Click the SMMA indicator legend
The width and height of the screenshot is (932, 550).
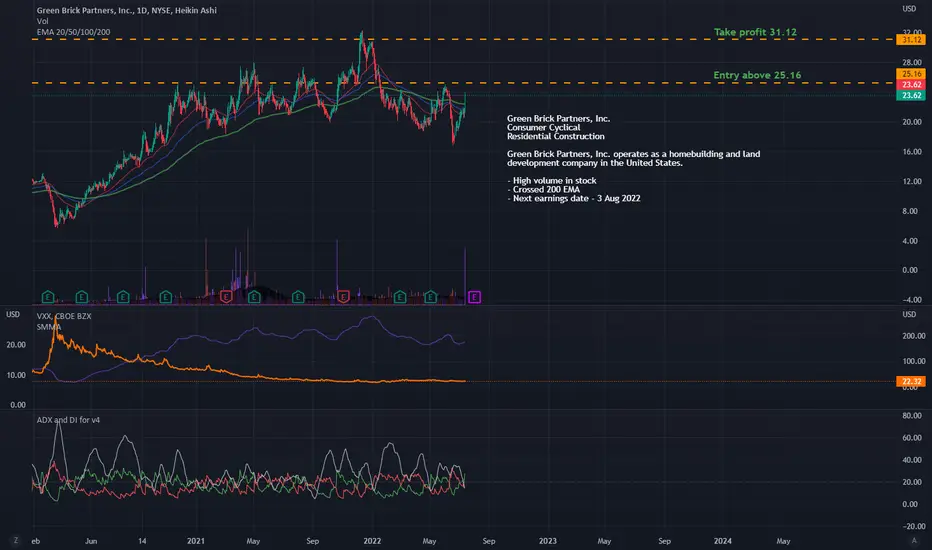tap(49, 327)
